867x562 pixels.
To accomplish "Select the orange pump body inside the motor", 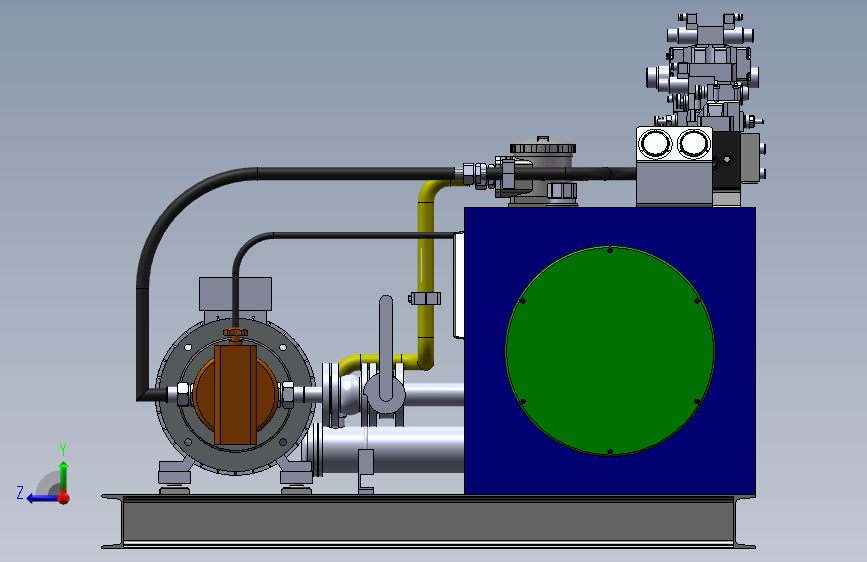I will tap(236, 394).
